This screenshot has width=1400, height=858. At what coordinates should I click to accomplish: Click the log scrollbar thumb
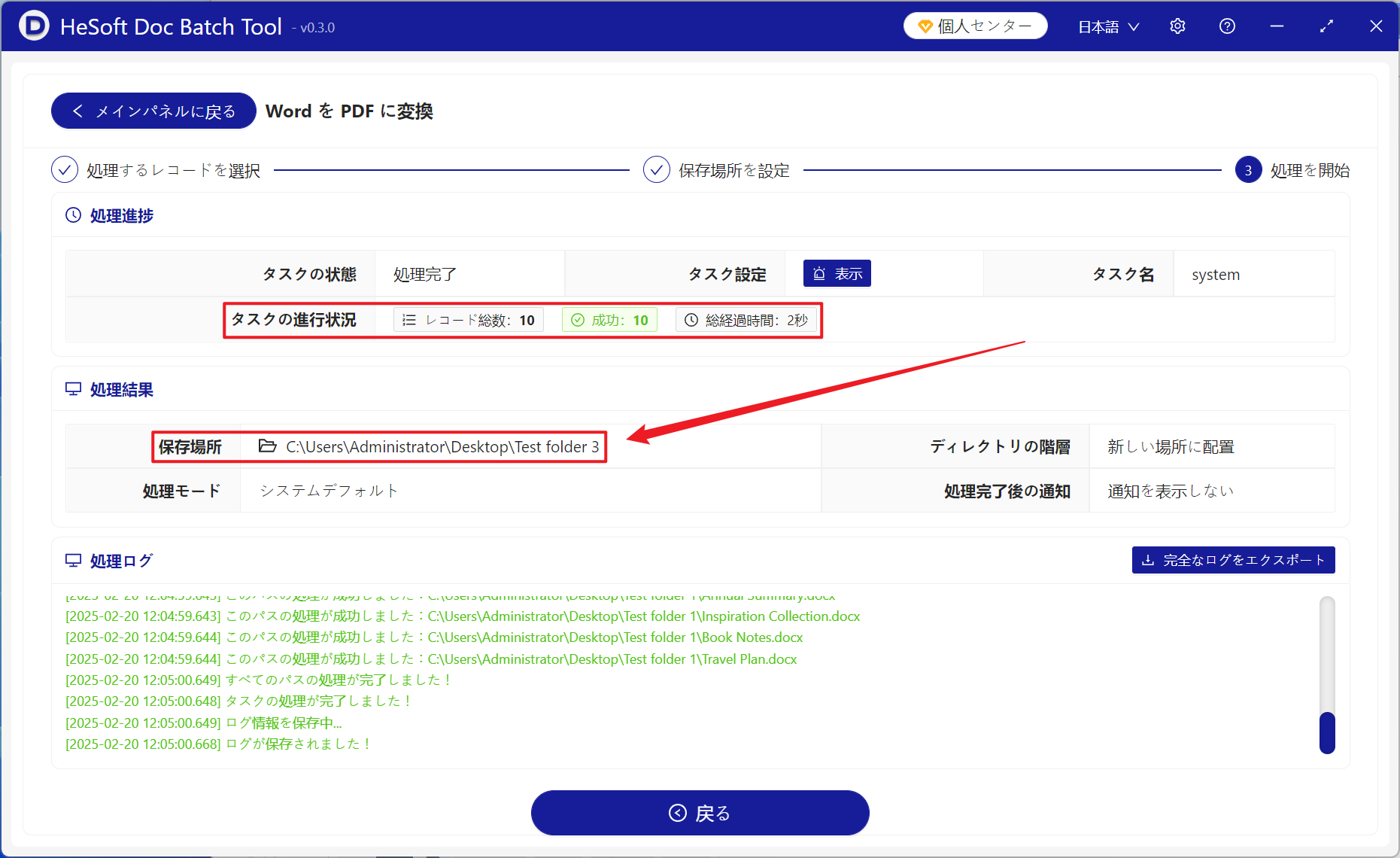click(1327, 732)
